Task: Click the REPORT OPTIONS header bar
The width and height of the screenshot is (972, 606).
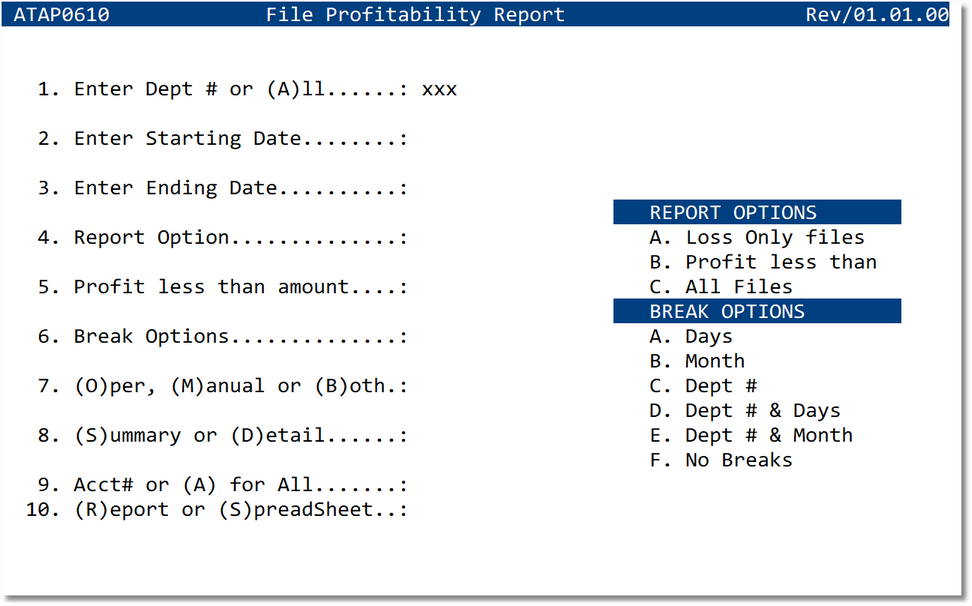Action: [757, 212]
